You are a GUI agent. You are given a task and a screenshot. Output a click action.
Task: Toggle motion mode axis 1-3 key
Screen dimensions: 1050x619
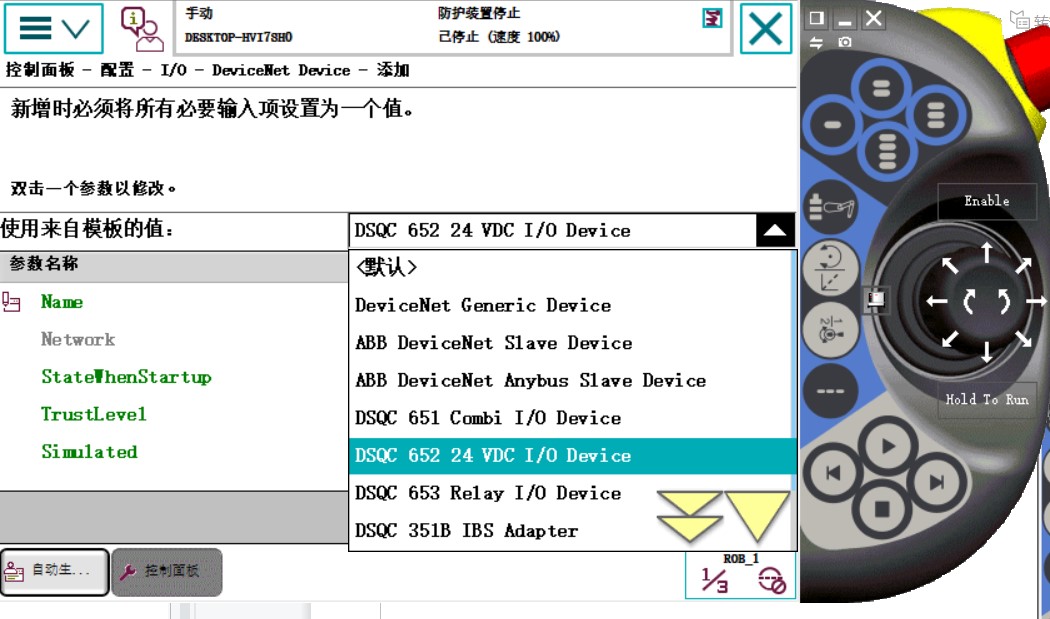tap(830, 330)
